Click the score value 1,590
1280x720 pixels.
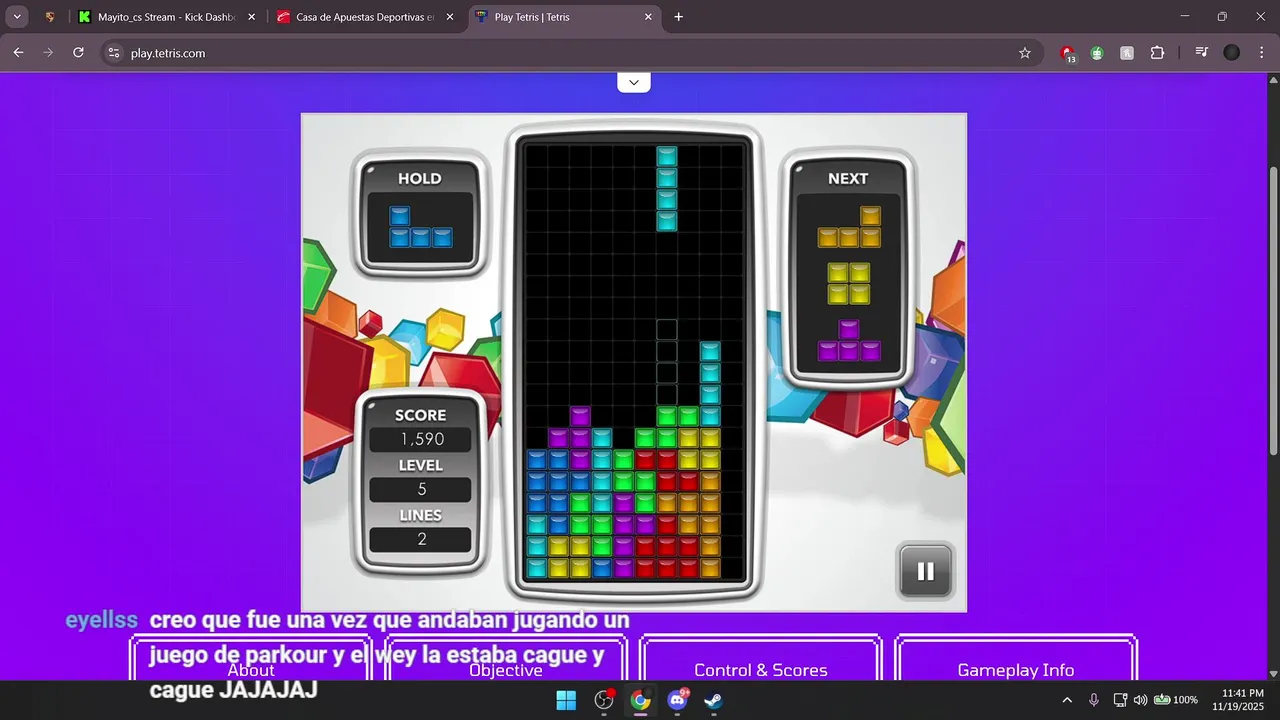coord(422,440)
